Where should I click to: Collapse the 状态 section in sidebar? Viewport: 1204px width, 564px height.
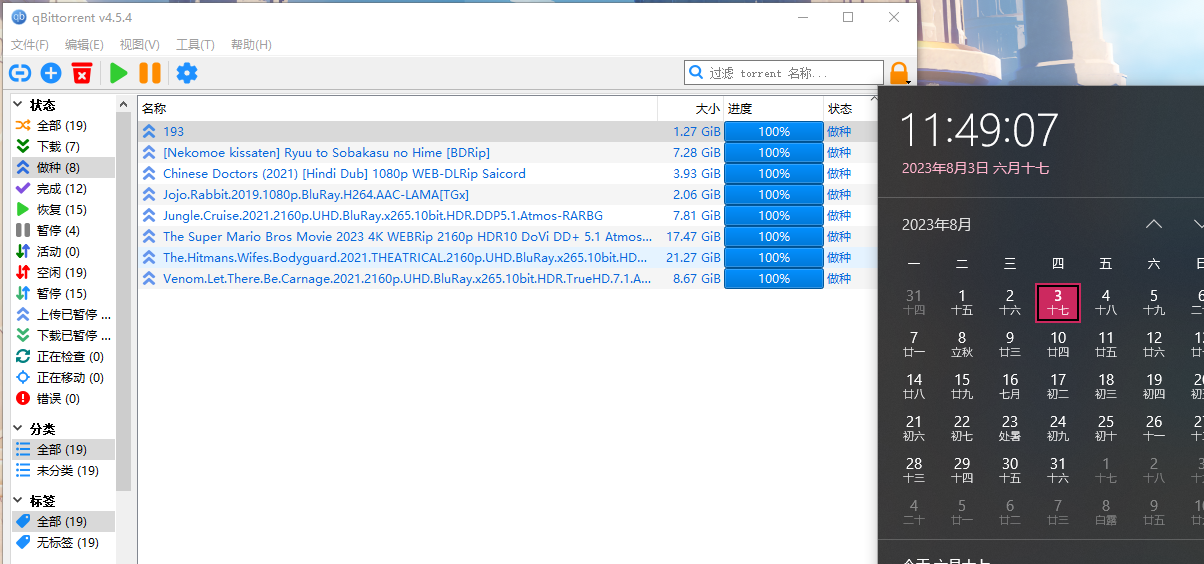[18, 105]
